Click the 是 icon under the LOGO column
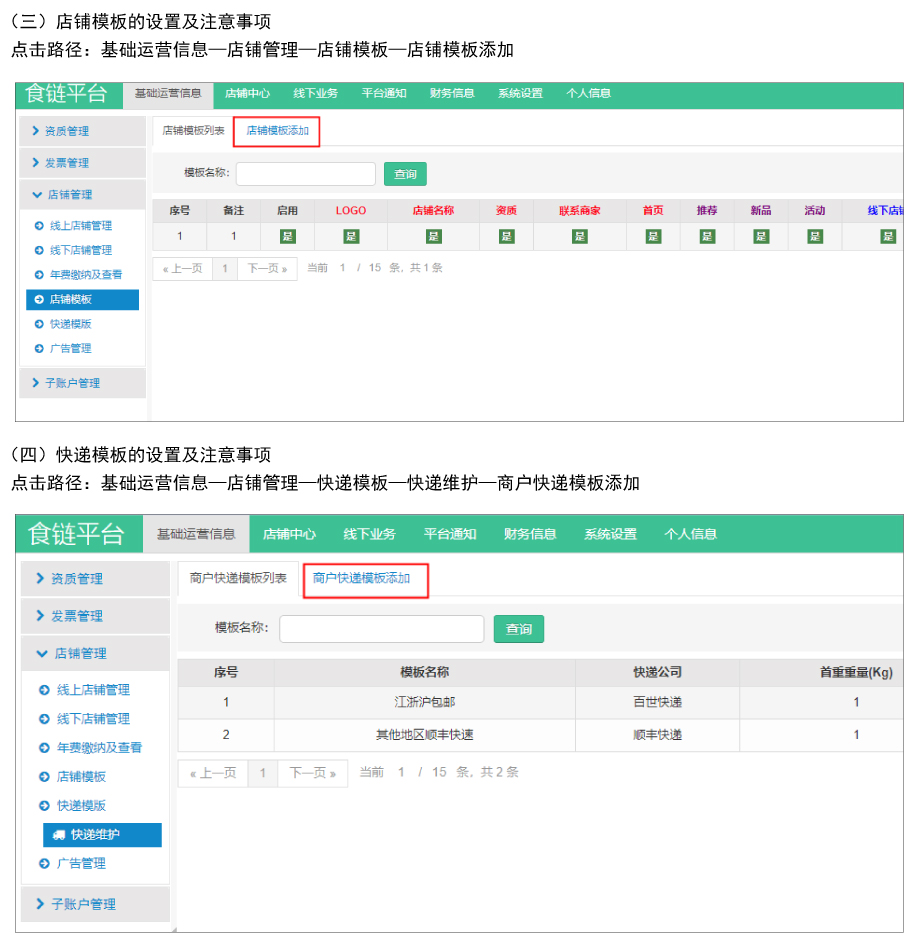This screenshot has width=920, height=945. click(350, 236)
